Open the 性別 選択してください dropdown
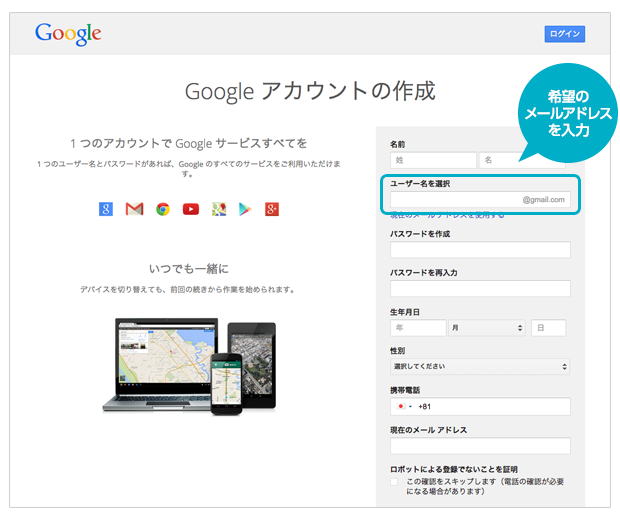The image size is (620, 520). [x=480, y=367]
